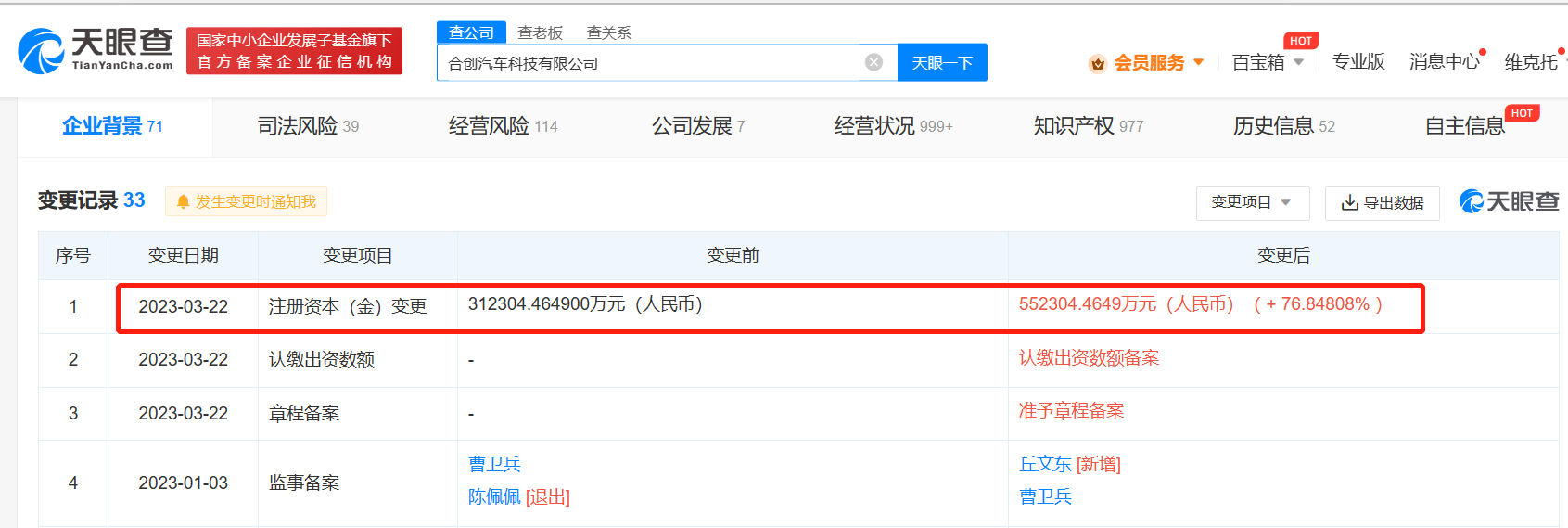Switch to the 自主信息 tab
The image size is (1568, 528).
click(1465, 126)
